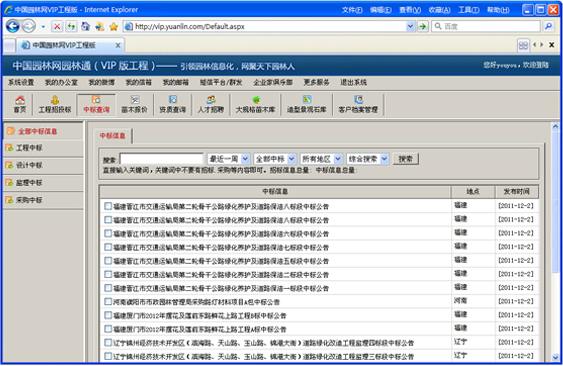Tick checkbox for 厦门市2012年 工程A标 row
The image size is (563, 366).
(x=108, y=329)
